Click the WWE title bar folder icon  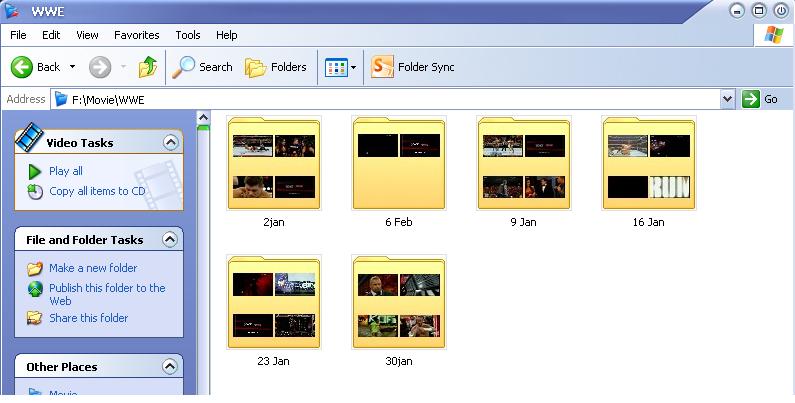[12, 10]
